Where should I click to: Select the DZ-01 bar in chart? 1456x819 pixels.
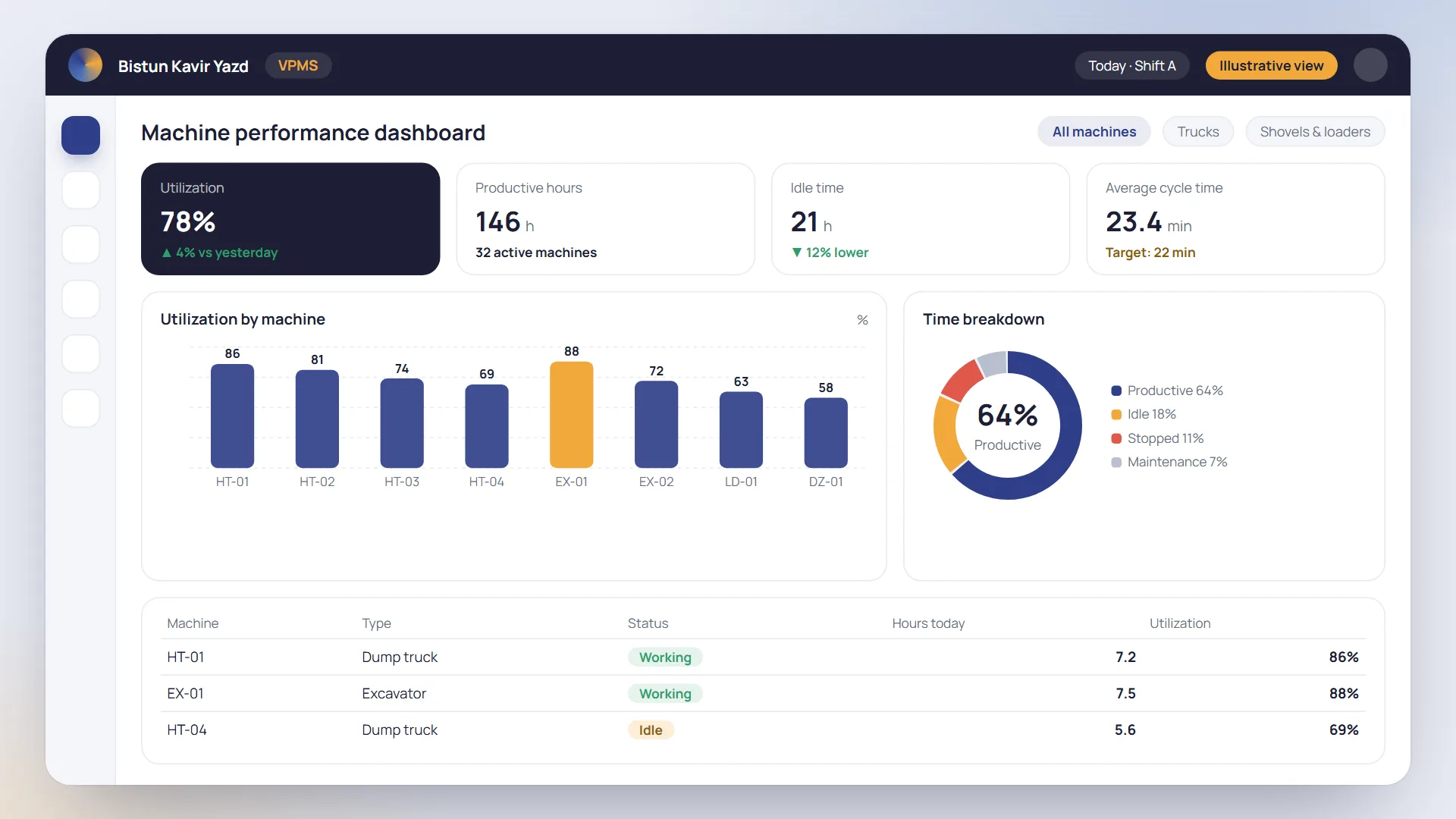826,433
